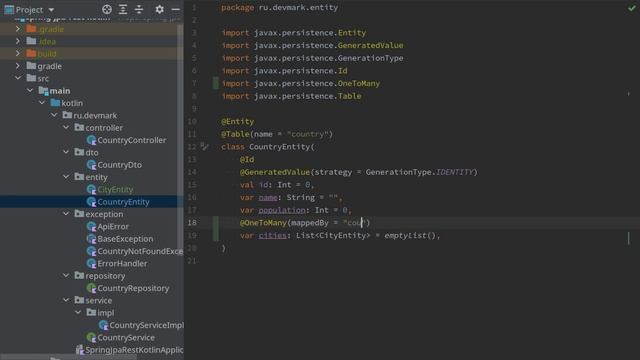Open Project panel settings gear
The width and height of the screenshot is (640, 360).
(160, 9)
